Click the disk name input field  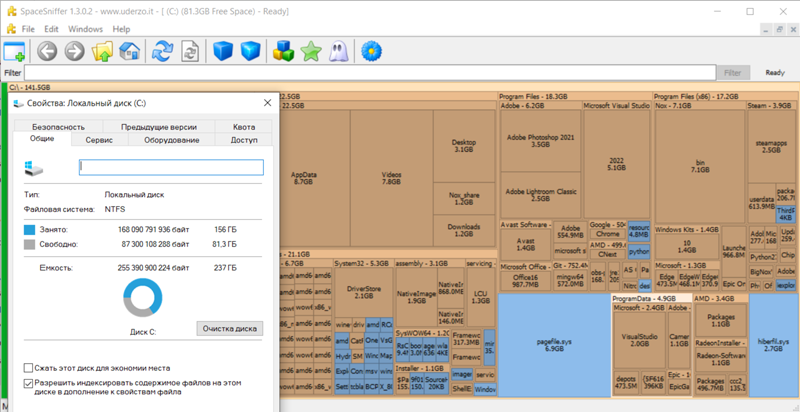pos(171,167)
